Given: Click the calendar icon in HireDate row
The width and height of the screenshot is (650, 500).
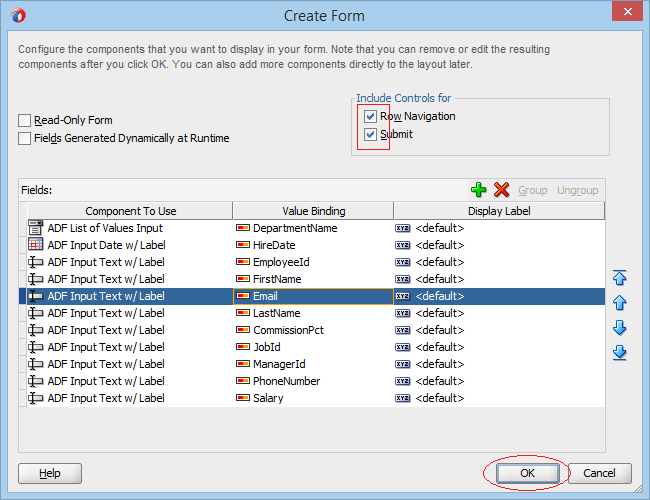Looking at the screenshot, I should pos(36,245).
